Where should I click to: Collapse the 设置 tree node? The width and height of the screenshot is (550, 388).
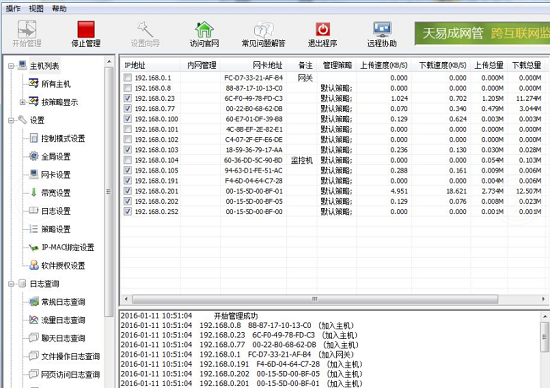(11, 120)
